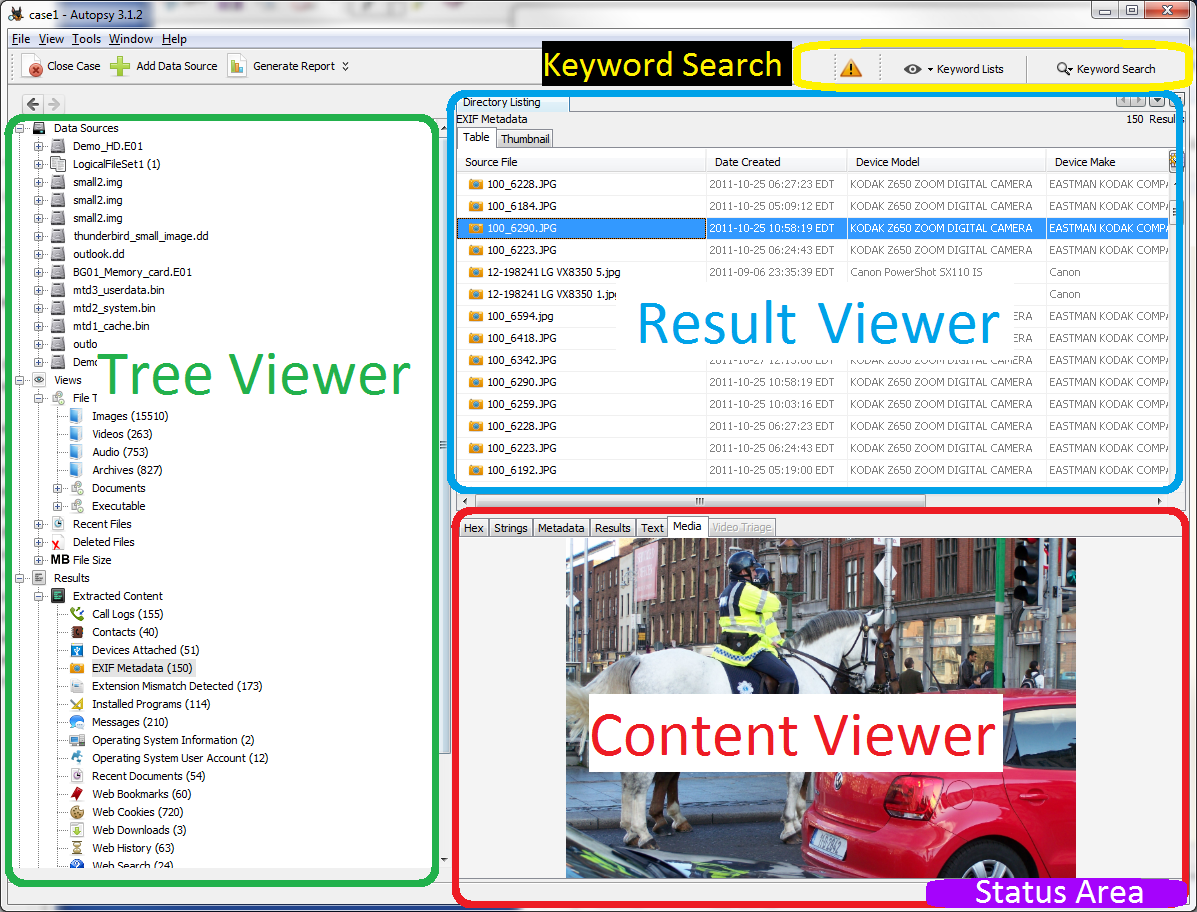This screenshot has width=1197, height=912.
Task: Click the orange warning triangle icon
Action: 850,69
